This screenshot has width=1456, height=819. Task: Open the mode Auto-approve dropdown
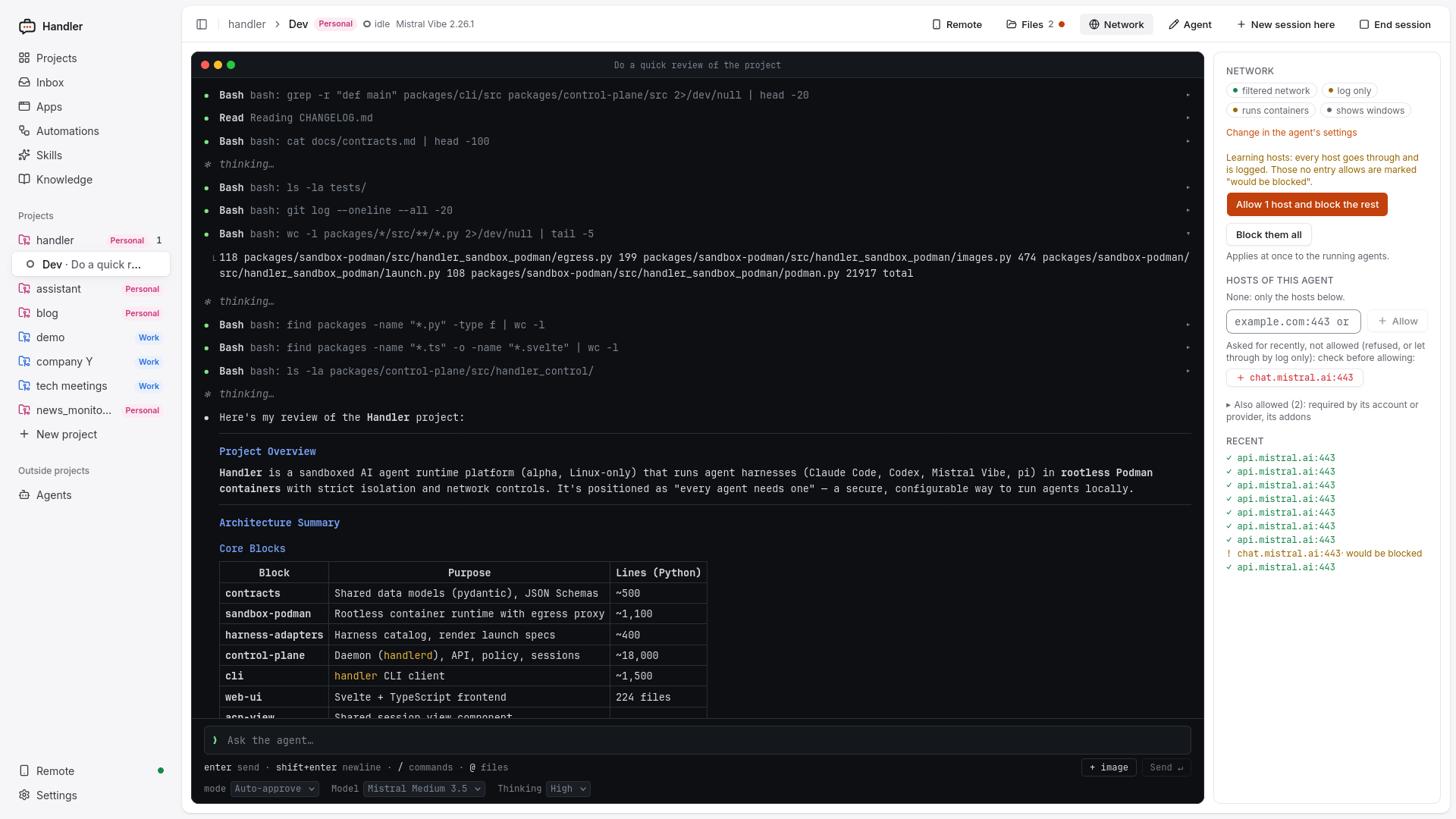tap(275, 789)
